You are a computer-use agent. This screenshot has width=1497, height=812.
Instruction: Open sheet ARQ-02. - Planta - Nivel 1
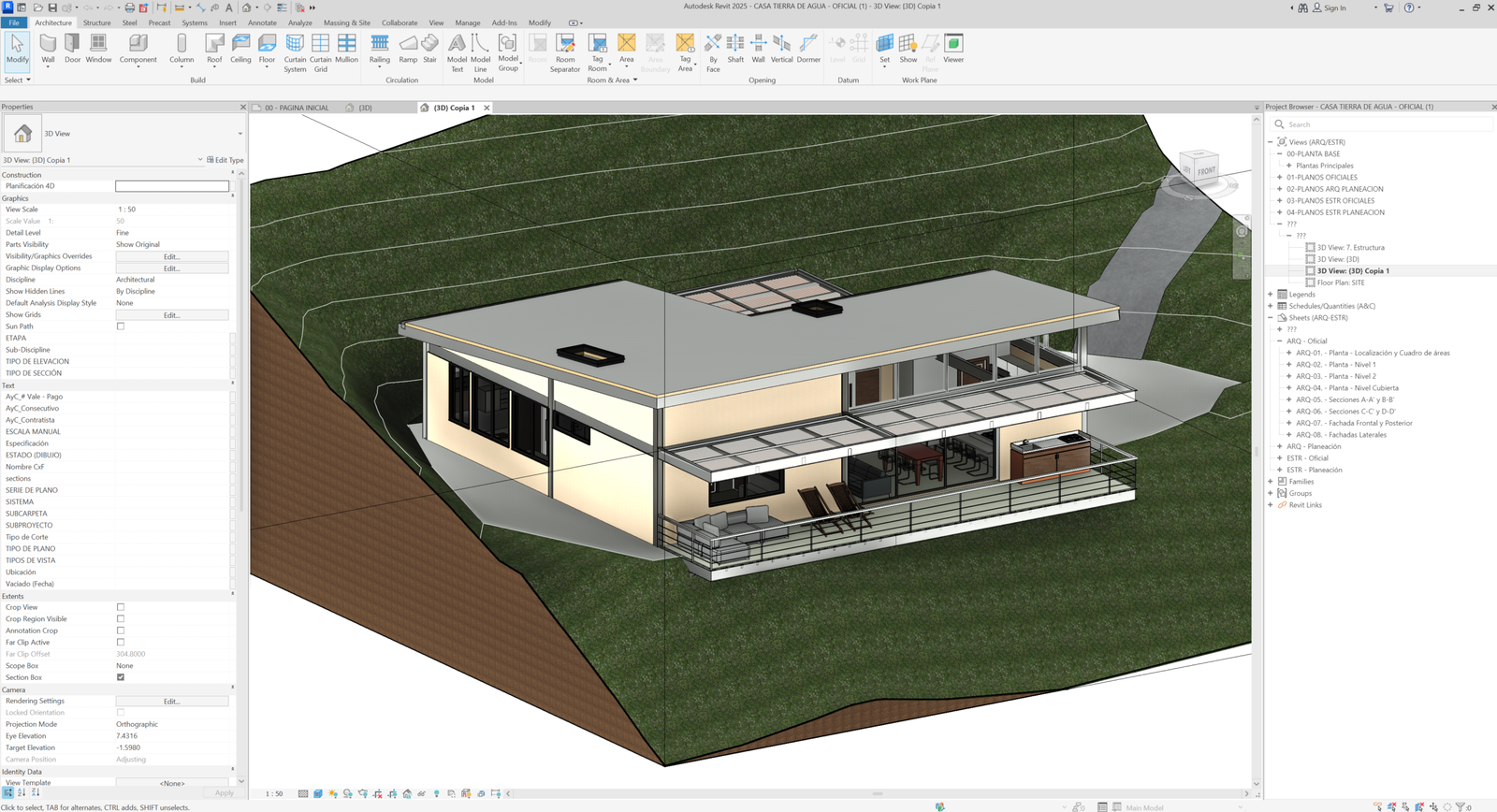pyautogui.click(x=1335, y=365)
